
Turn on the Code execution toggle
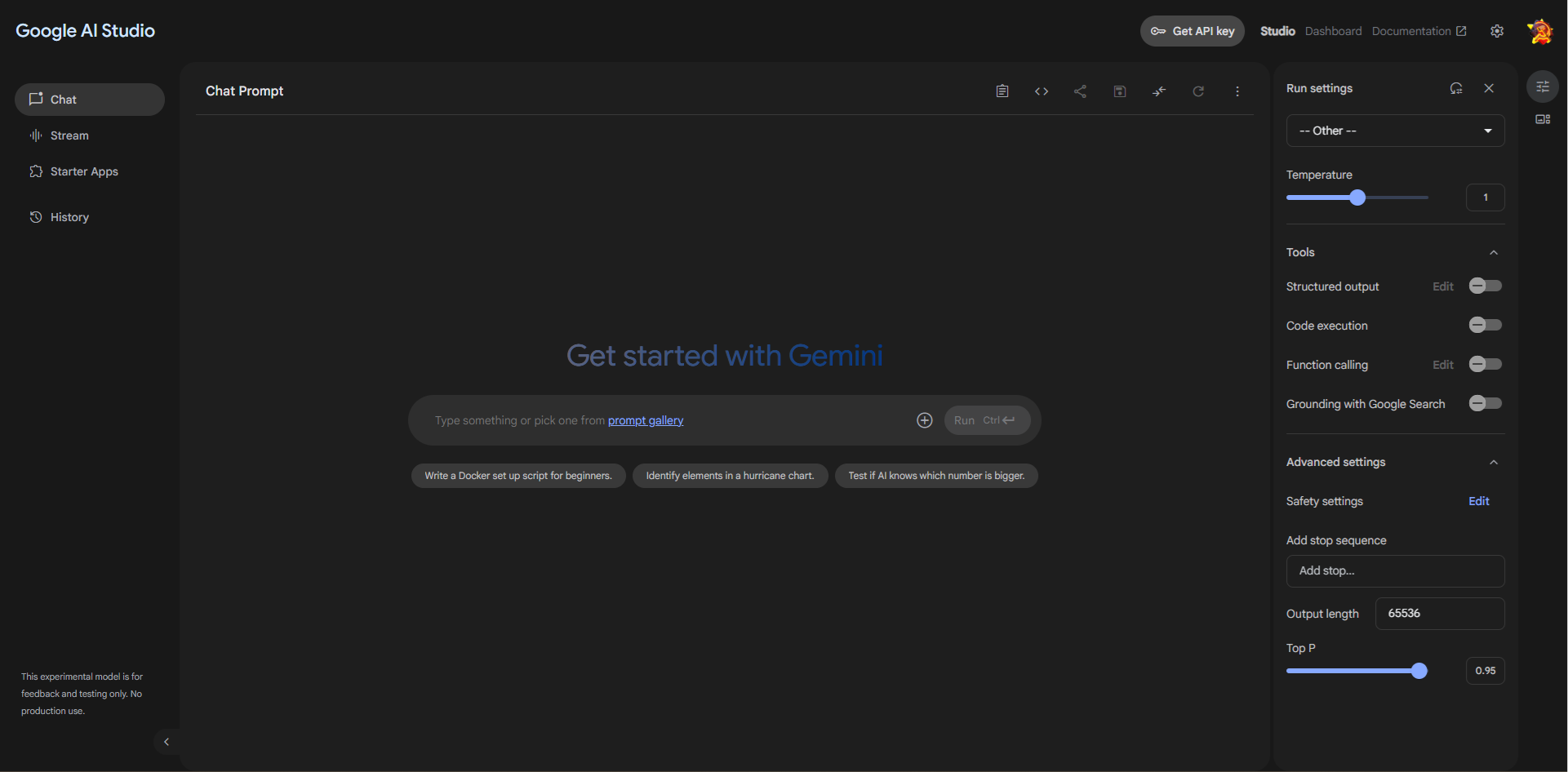click(1485, 326)
